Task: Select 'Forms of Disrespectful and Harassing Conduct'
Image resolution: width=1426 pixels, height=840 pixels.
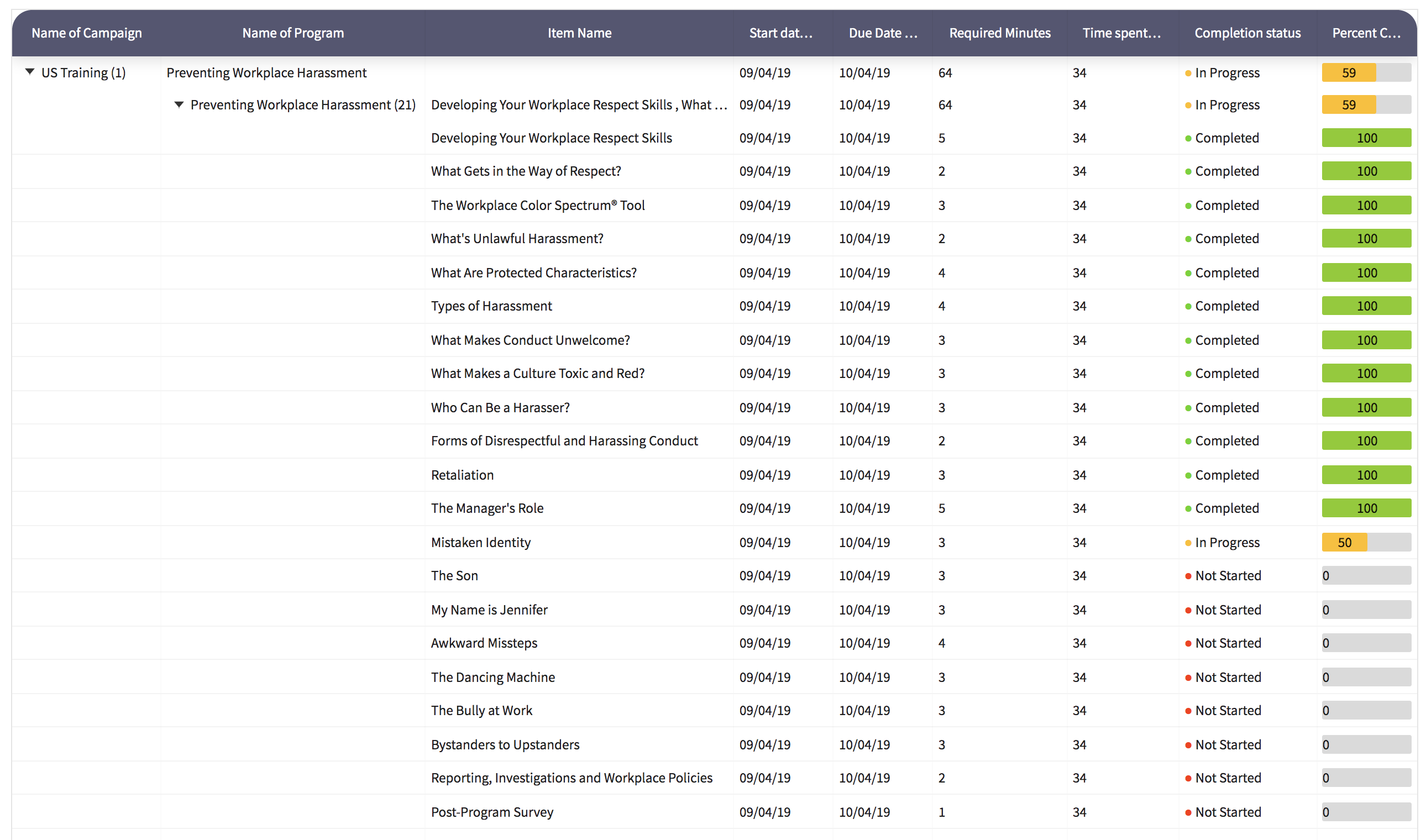Action: click(564, 440)
